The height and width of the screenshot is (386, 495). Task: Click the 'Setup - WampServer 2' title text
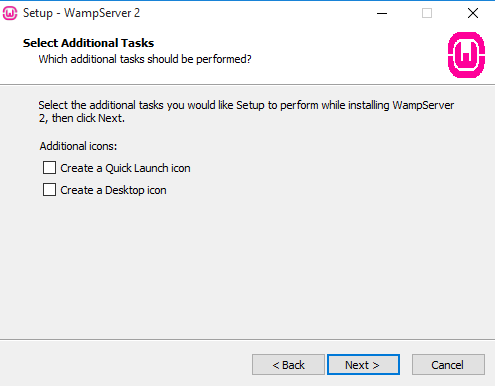81,13
